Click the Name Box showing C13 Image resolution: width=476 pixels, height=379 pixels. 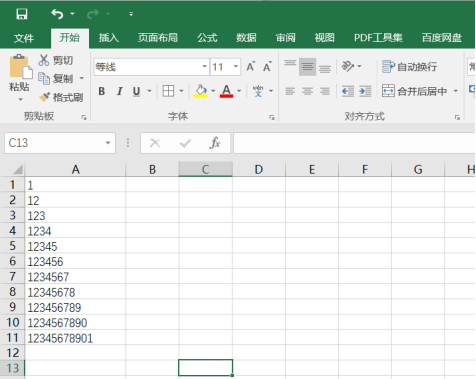(54, 143)
